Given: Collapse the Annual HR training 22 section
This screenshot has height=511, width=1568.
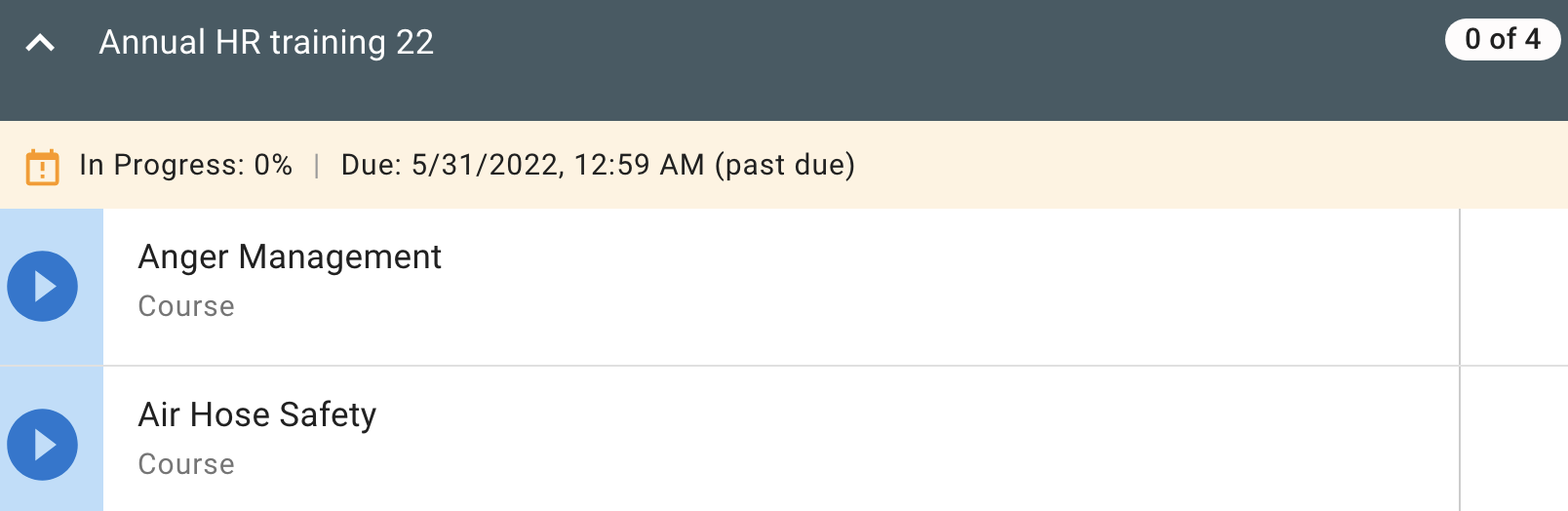Looking at the screenshot, I should [x=40, y=43].
